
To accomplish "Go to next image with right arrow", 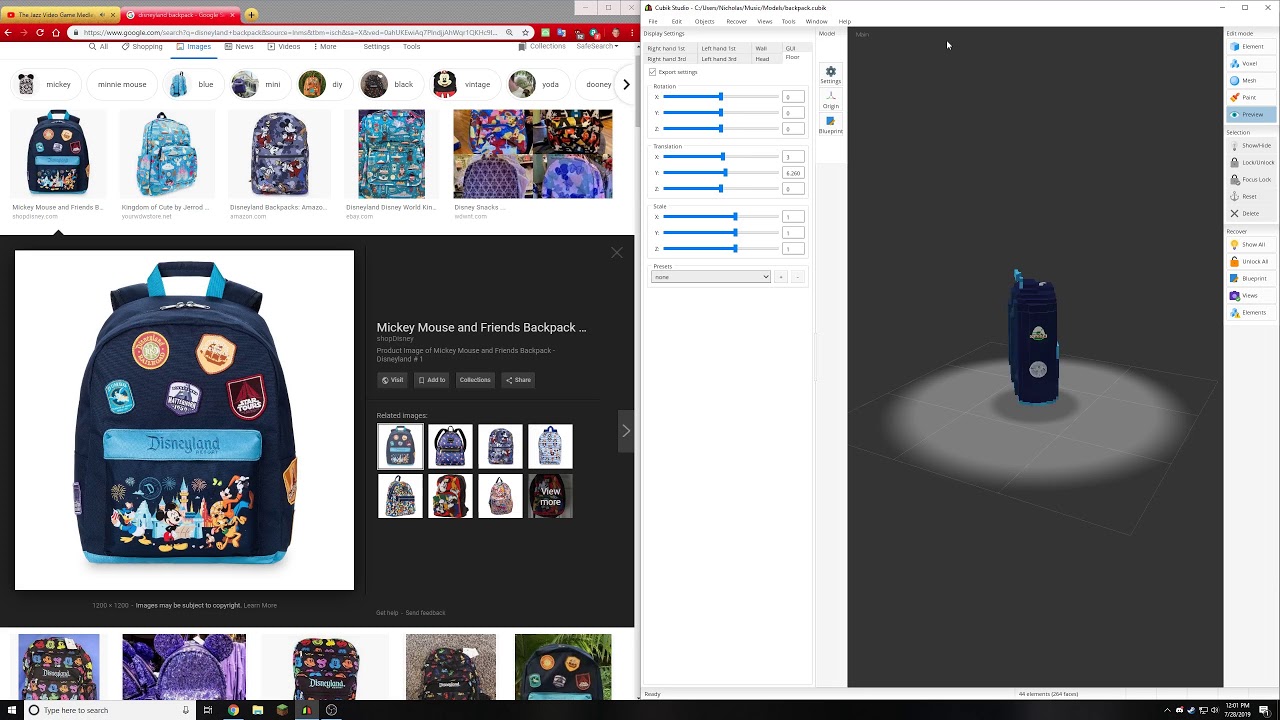I will point(626,431).
